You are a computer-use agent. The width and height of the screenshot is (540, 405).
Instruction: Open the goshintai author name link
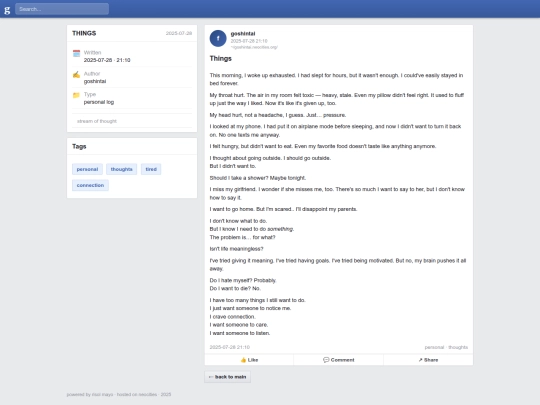[243, 33]
